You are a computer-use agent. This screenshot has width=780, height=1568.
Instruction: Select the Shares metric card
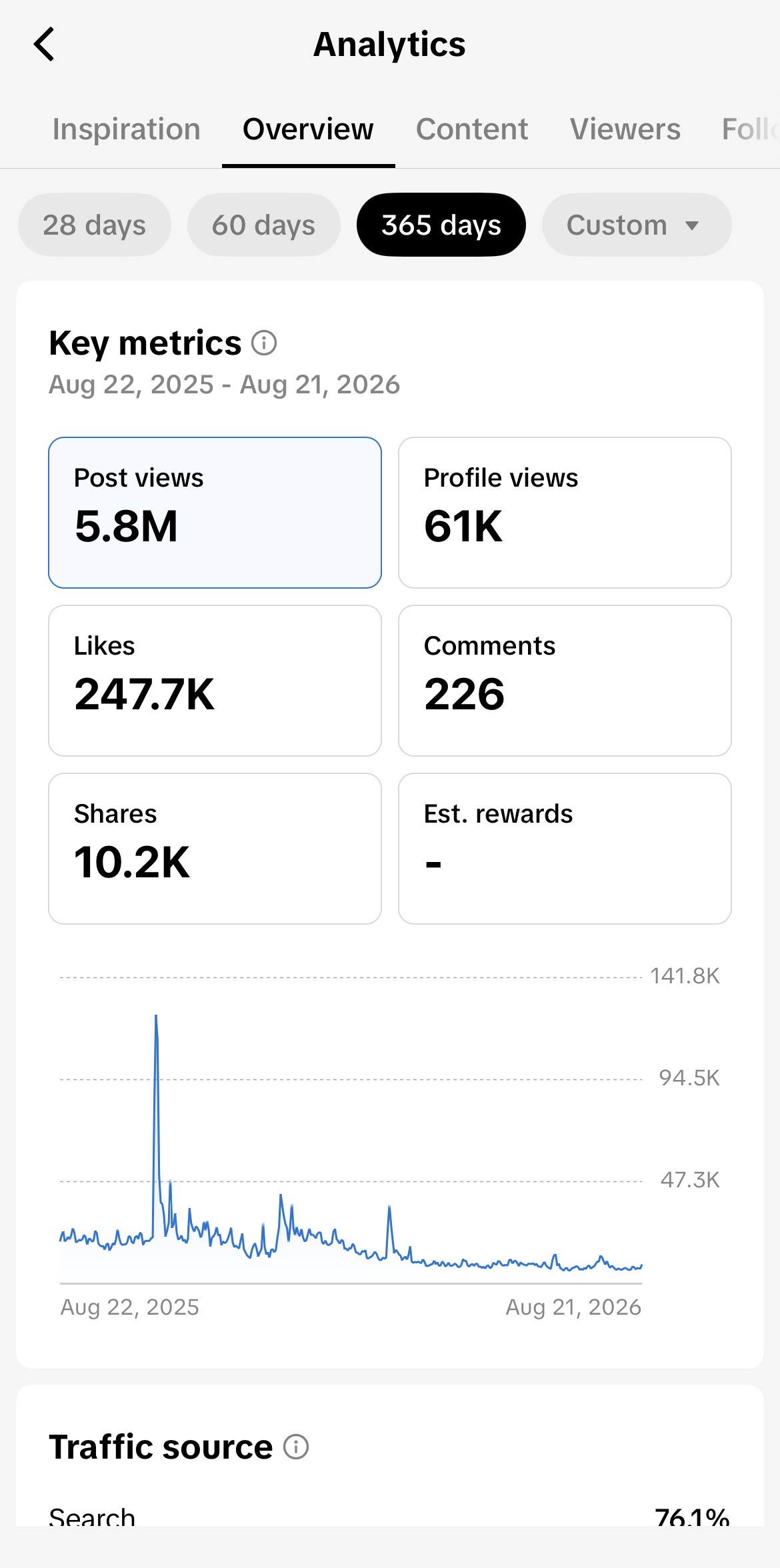[x=215, y=849]
